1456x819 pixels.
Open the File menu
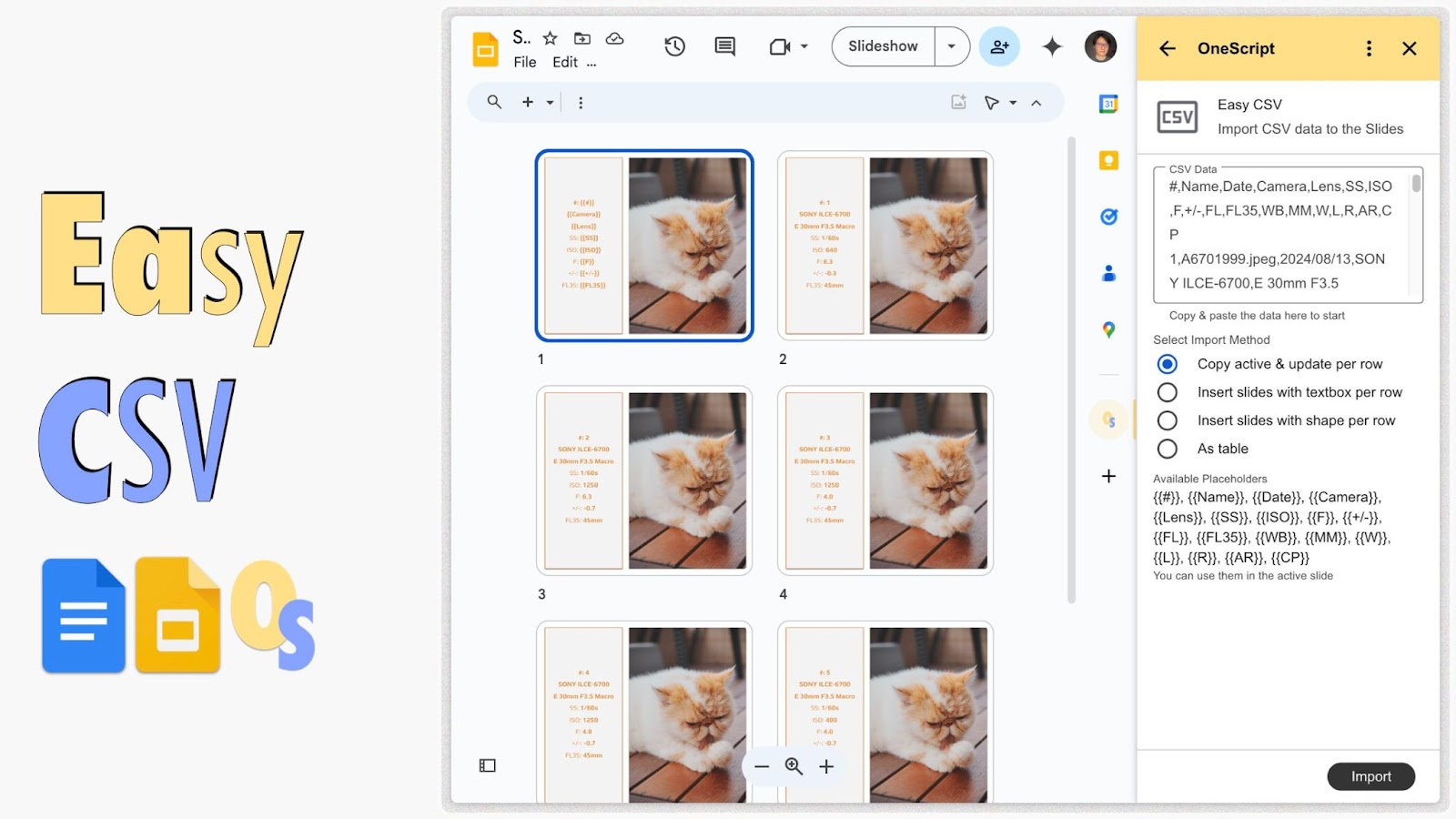525,63
